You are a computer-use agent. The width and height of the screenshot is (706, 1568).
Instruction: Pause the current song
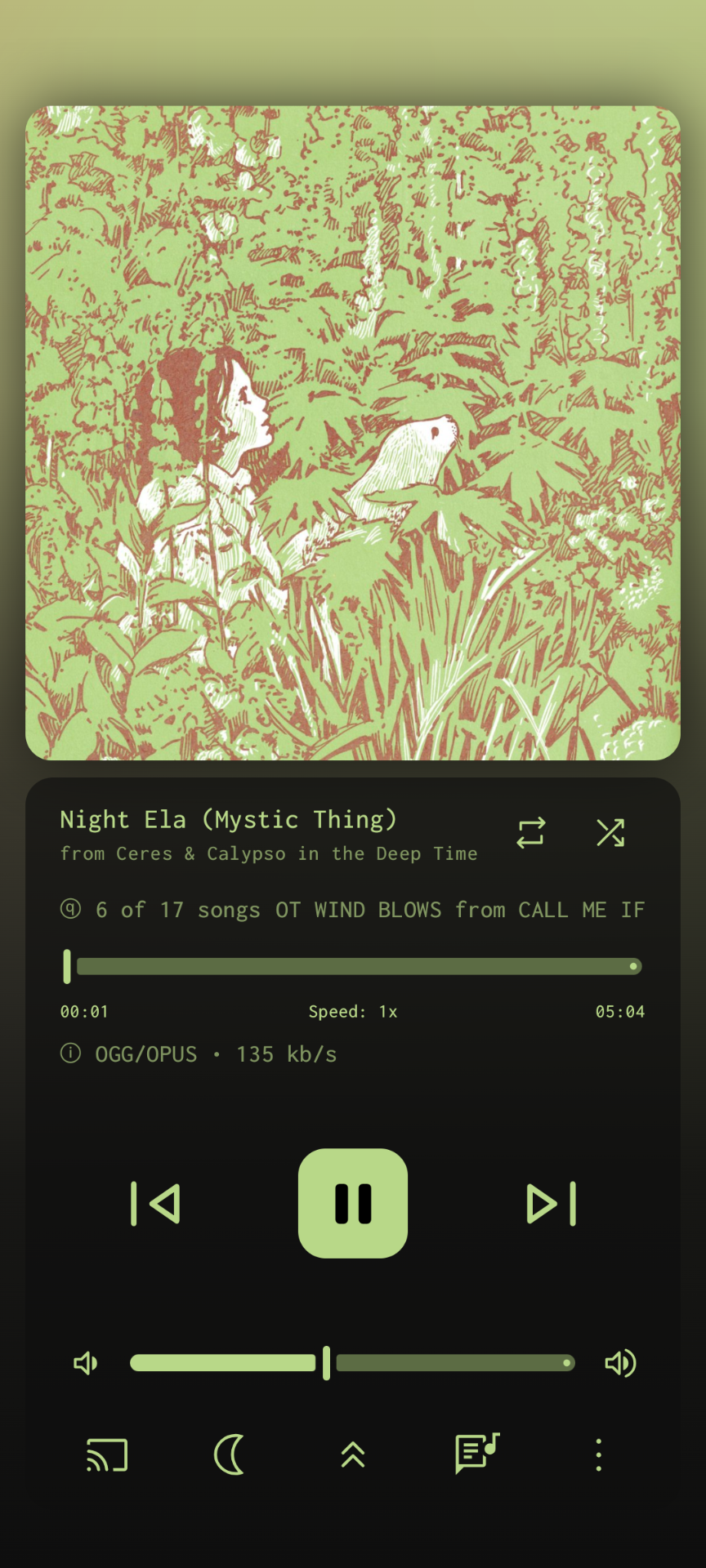pos(353,1204)
